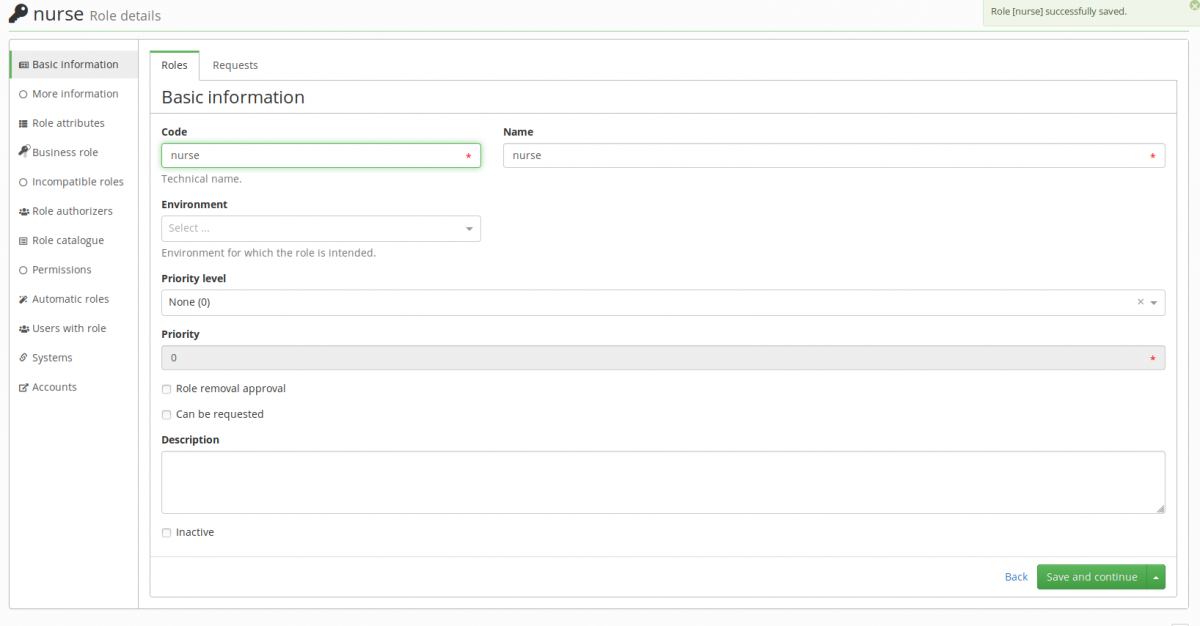Go to More information section

pyautogui.click(x=74, y=94)
